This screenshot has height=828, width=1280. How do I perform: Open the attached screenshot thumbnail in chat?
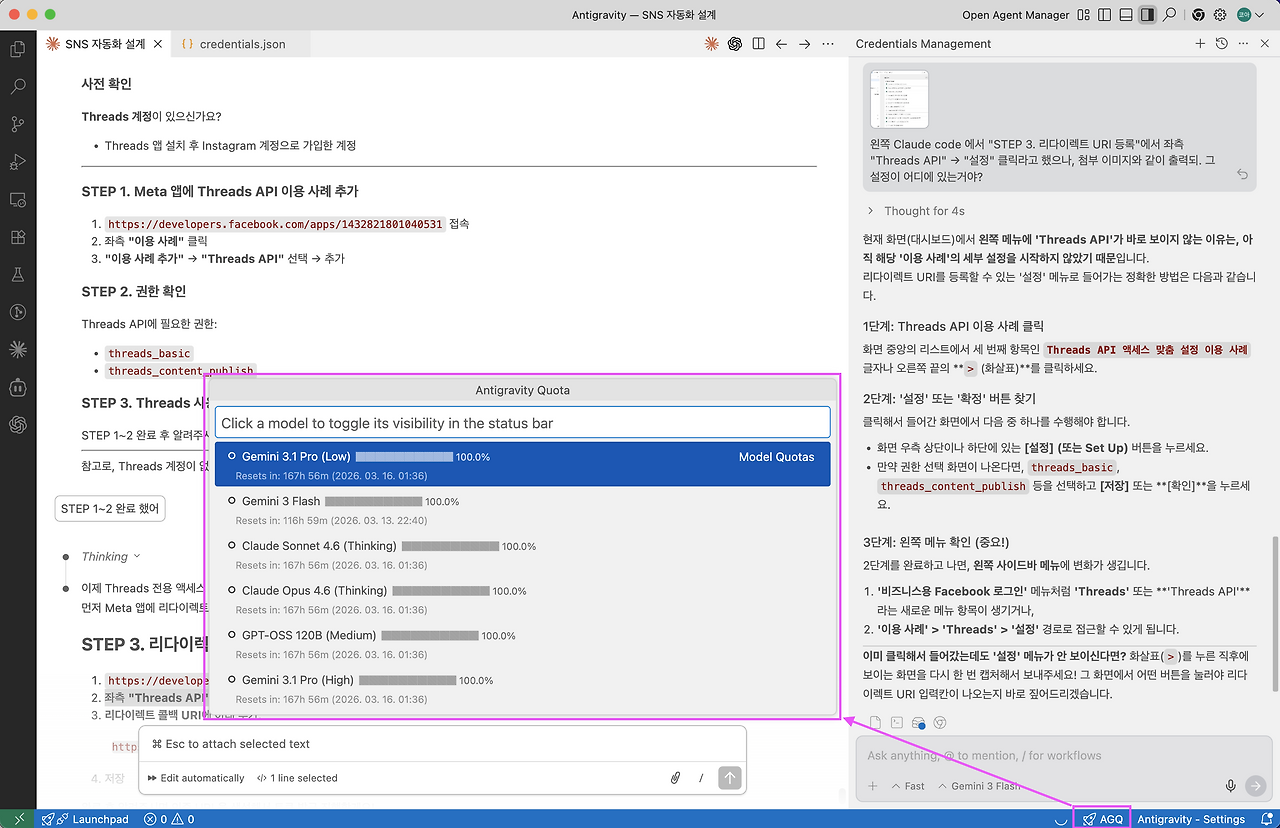pyautogui.click(x=899, y=99)
